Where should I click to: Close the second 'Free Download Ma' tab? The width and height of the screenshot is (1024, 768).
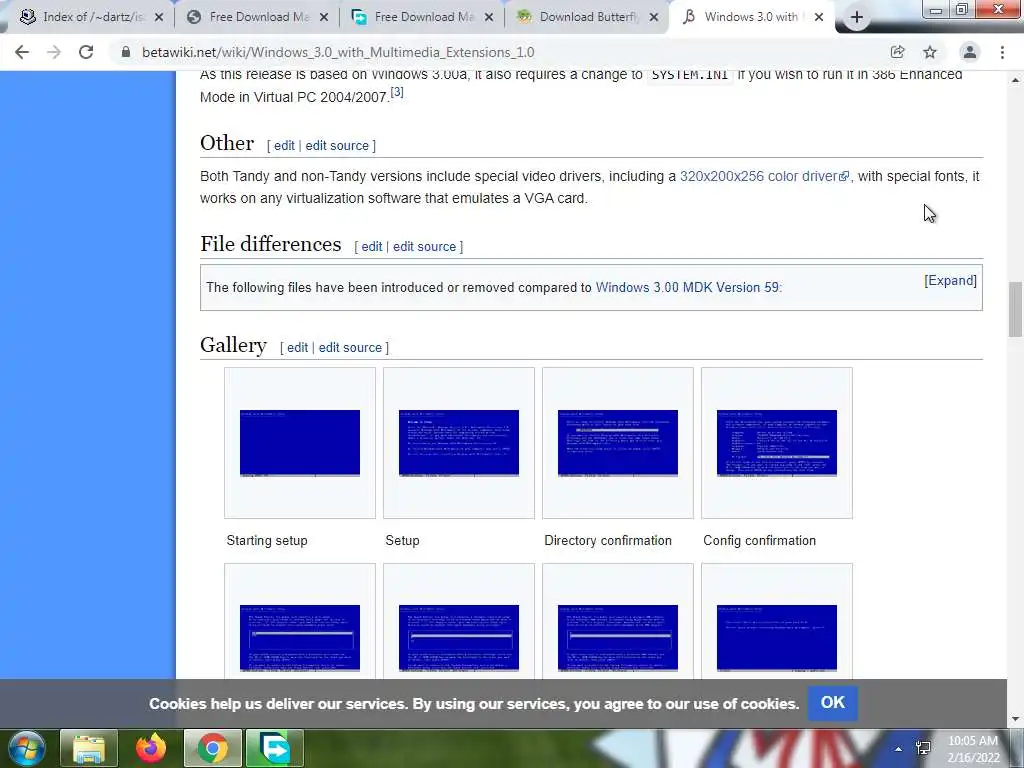[x=488, y=18]
